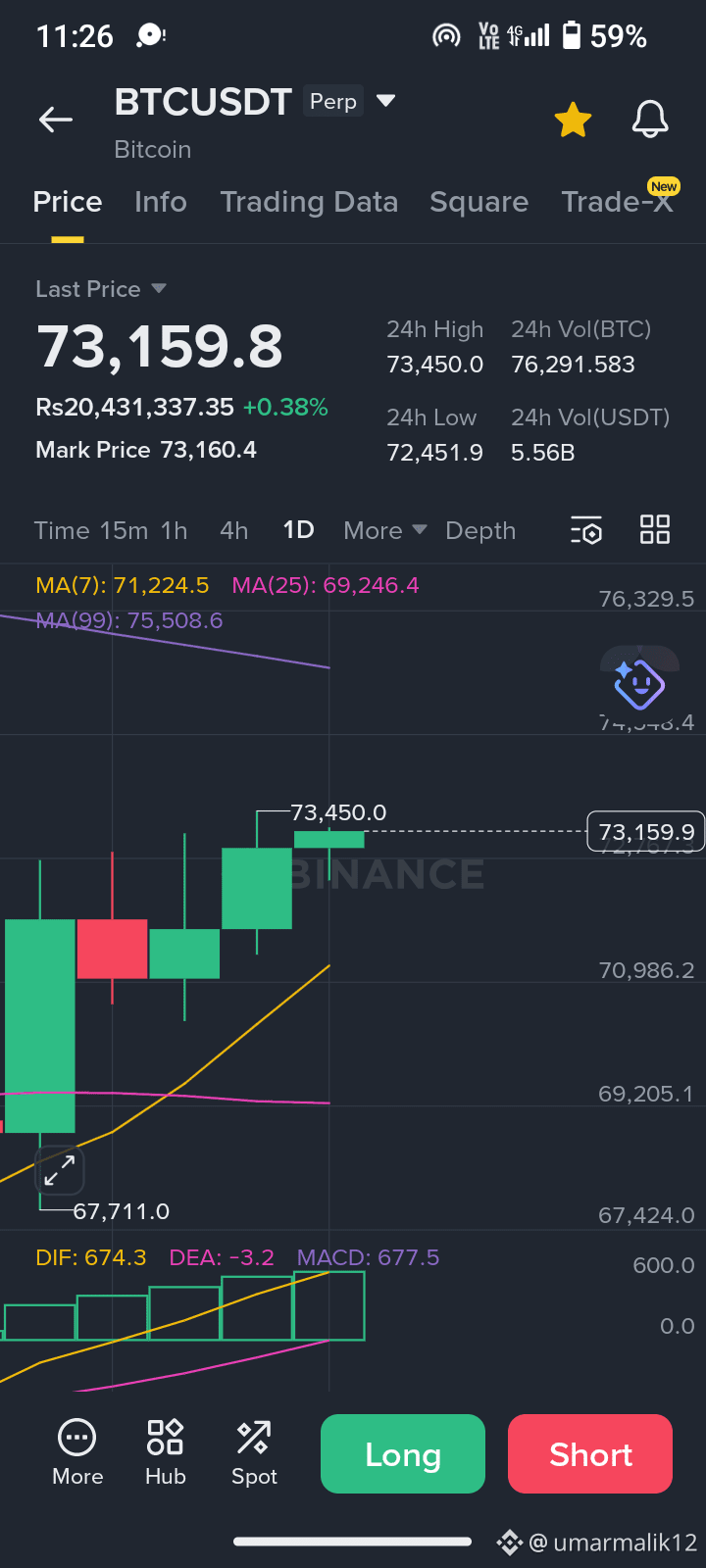
Task: Tap the Mark Price 73,160.4 text
Action: point(146,450)
